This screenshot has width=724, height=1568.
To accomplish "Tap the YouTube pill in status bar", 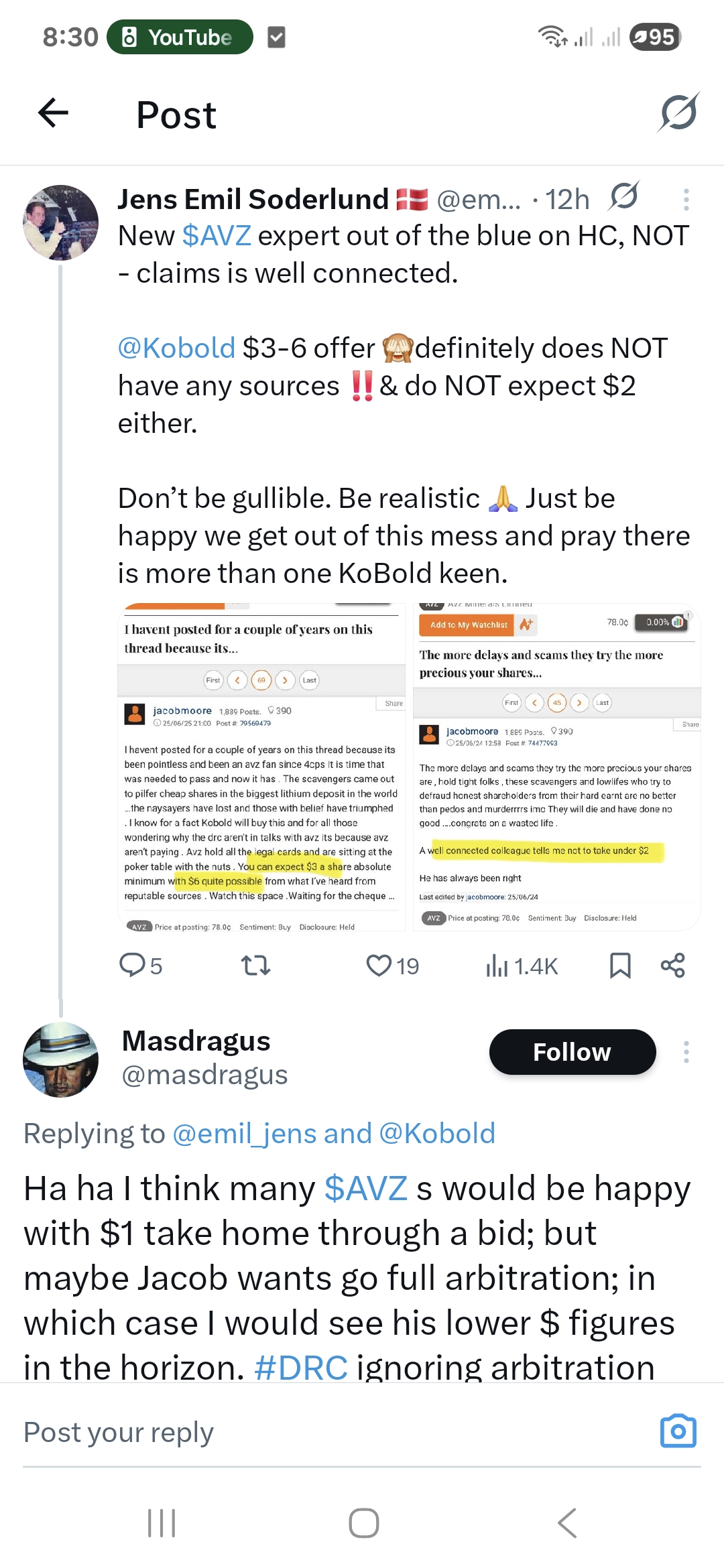I will pos(180,37).
